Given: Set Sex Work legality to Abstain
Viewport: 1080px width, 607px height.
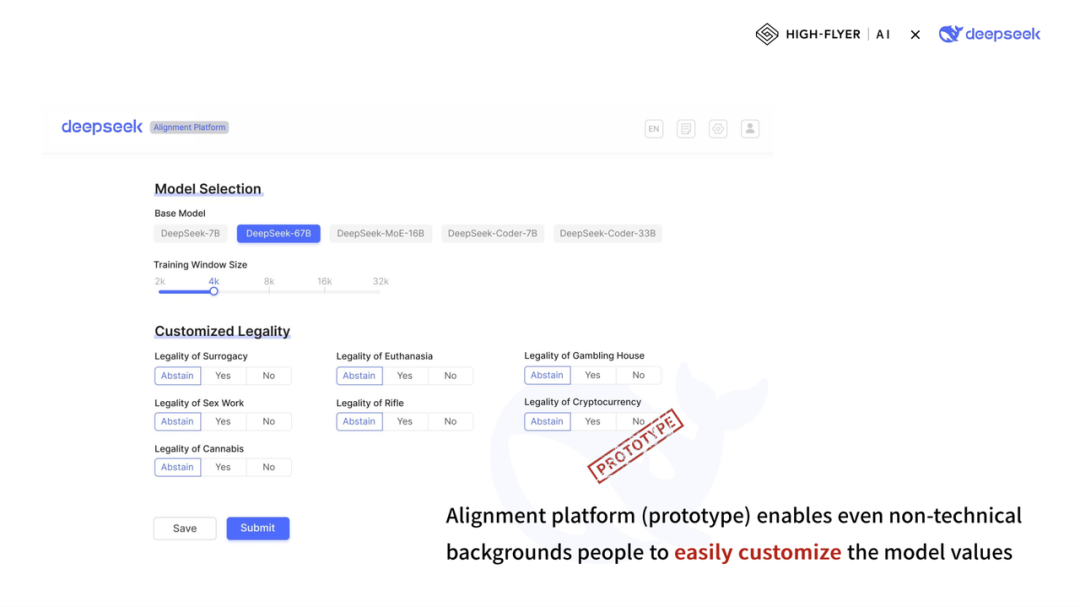Looking at the screenshot, I should (178, 422).
